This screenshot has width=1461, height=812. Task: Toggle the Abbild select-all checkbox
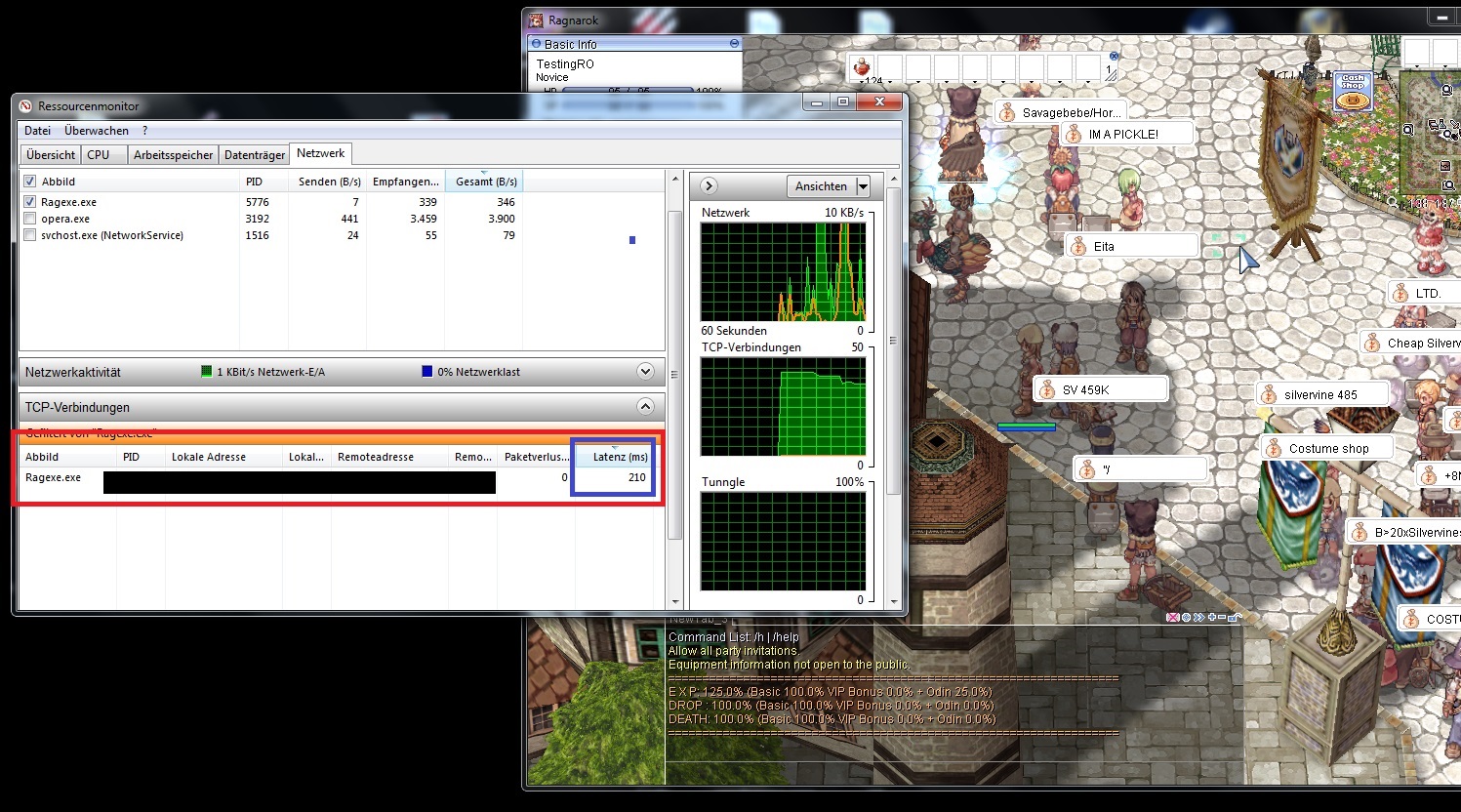point(30,182)
